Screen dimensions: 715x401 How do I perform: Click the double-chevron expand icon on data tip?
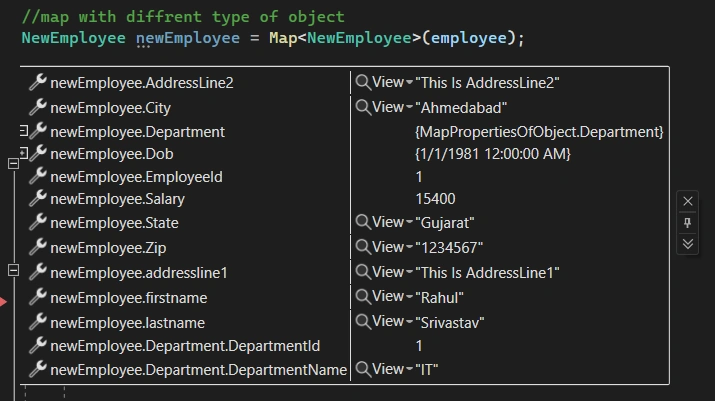pyautogui.click(x=688, y=244)
